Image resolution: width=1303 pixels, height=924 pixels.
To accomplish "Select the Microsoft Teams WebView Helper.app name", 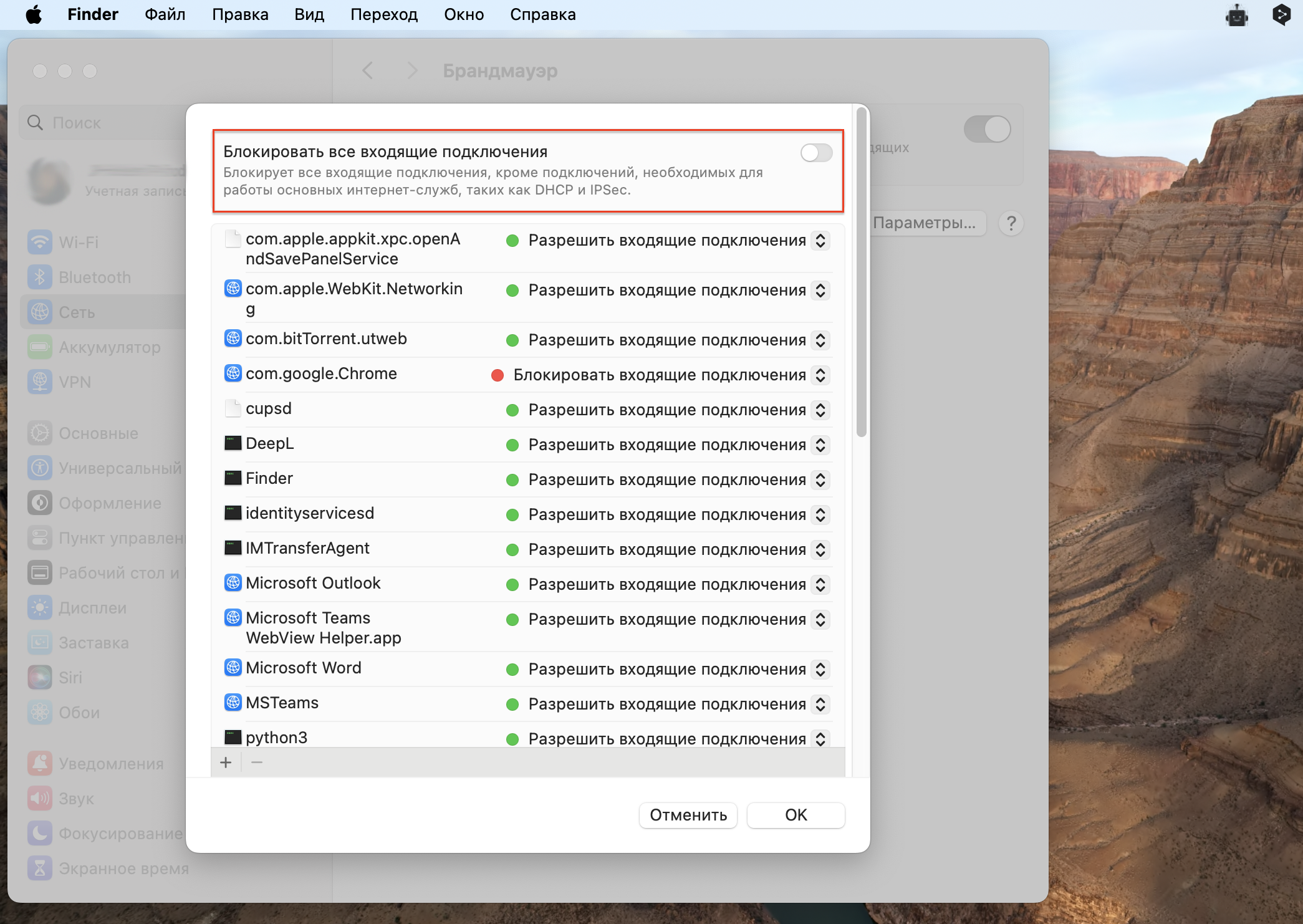I will point(323,628).
